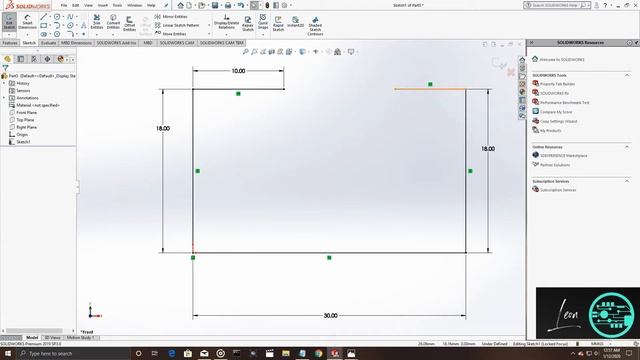Open the DisplayManager tab
640x360 pixels.
(60, 59)
